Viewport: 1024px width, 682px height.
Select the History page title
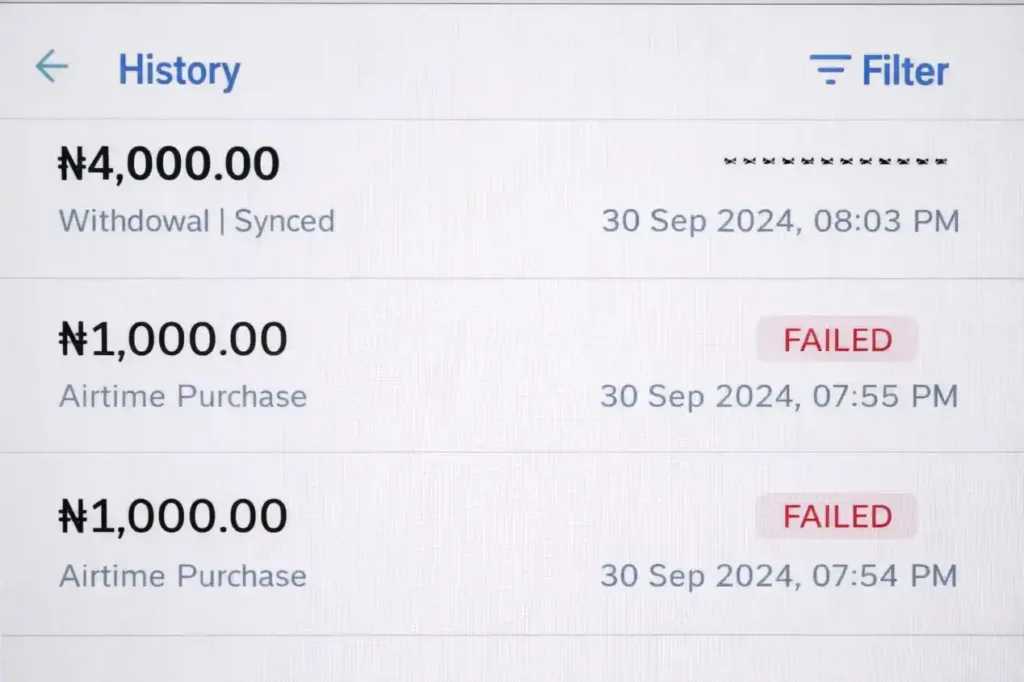pos(179,70)
